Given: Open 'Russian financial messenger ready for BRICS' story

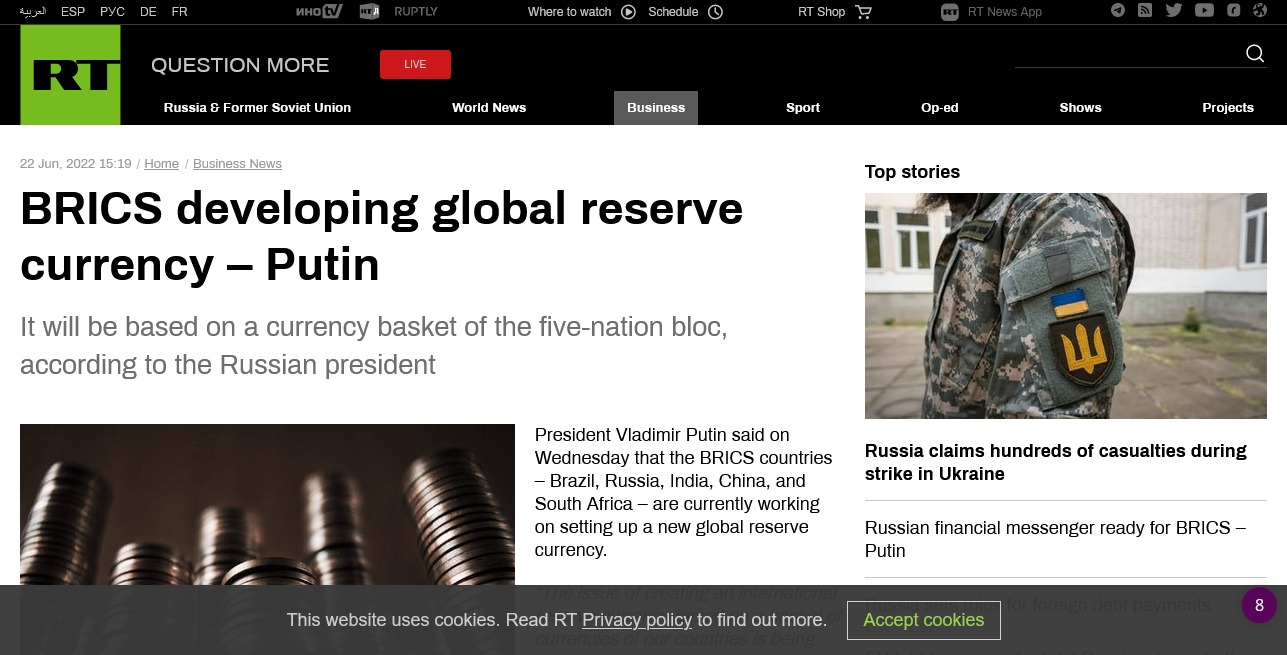Looking at the screenshot, I should [1055, 539].
